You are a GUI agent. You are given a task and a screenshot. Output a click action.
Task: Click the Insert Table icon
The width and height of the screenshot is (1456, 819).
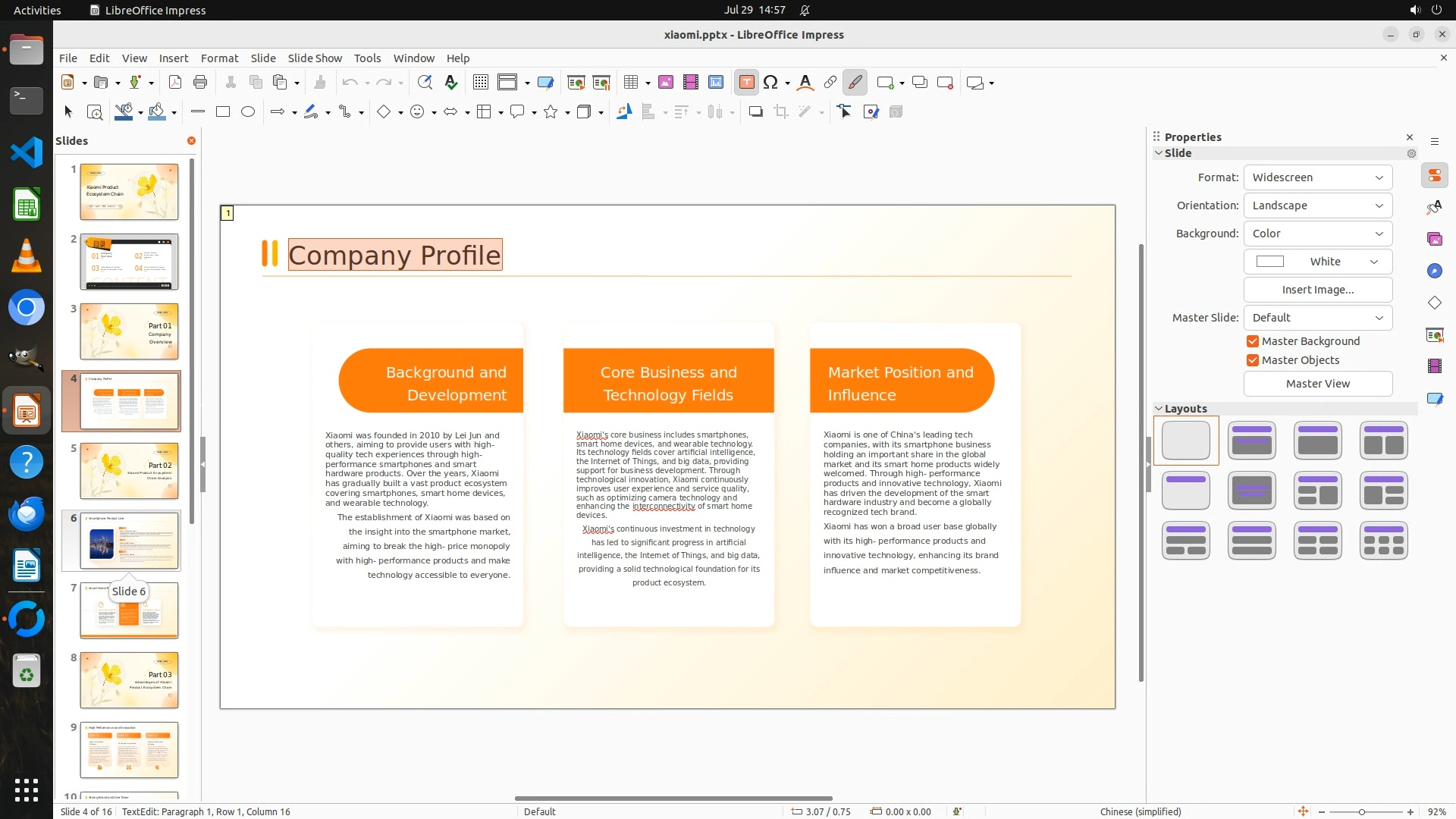[x=630, y=83]
